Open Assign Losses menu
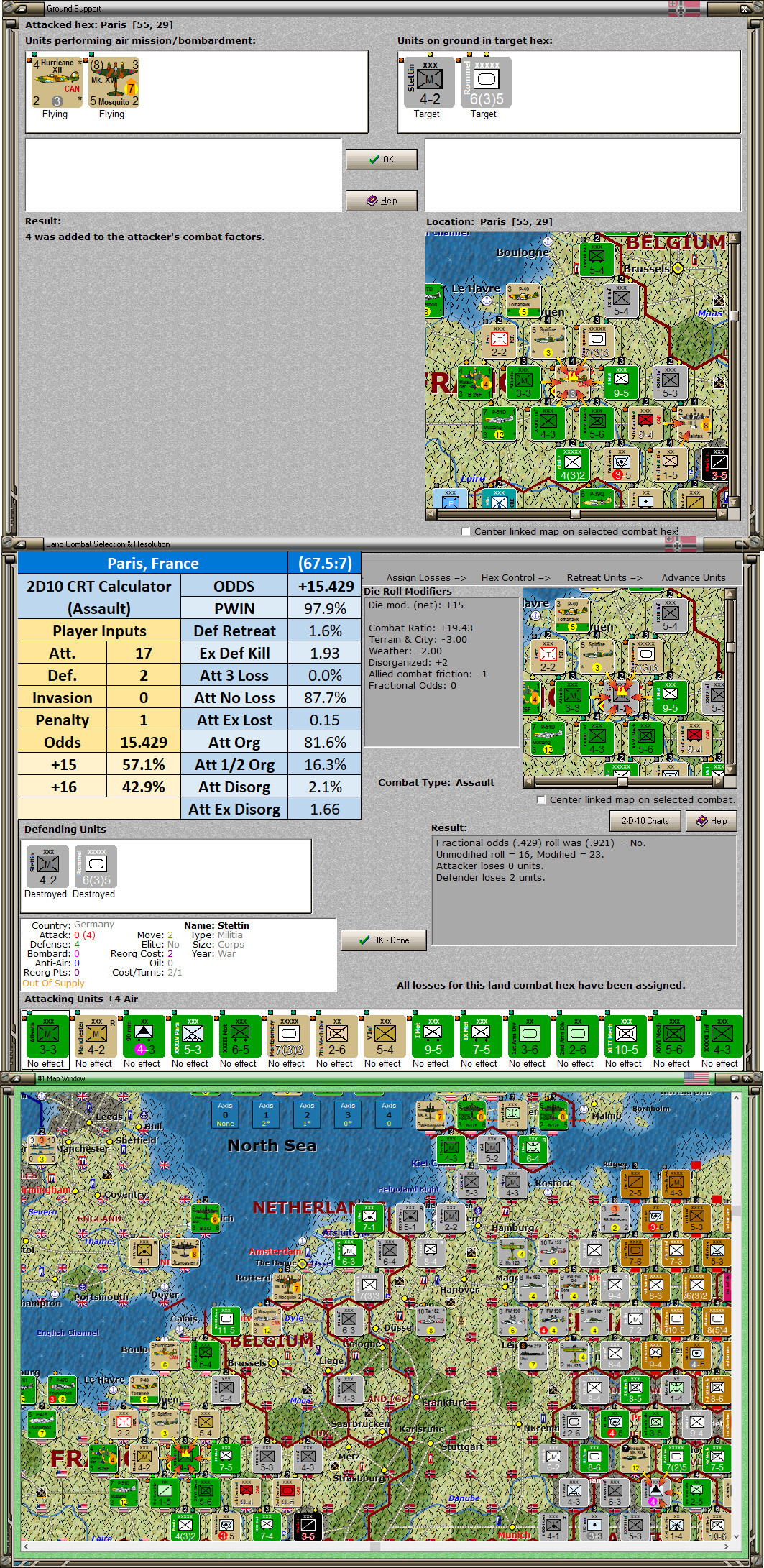 click(x=425, y=577)
